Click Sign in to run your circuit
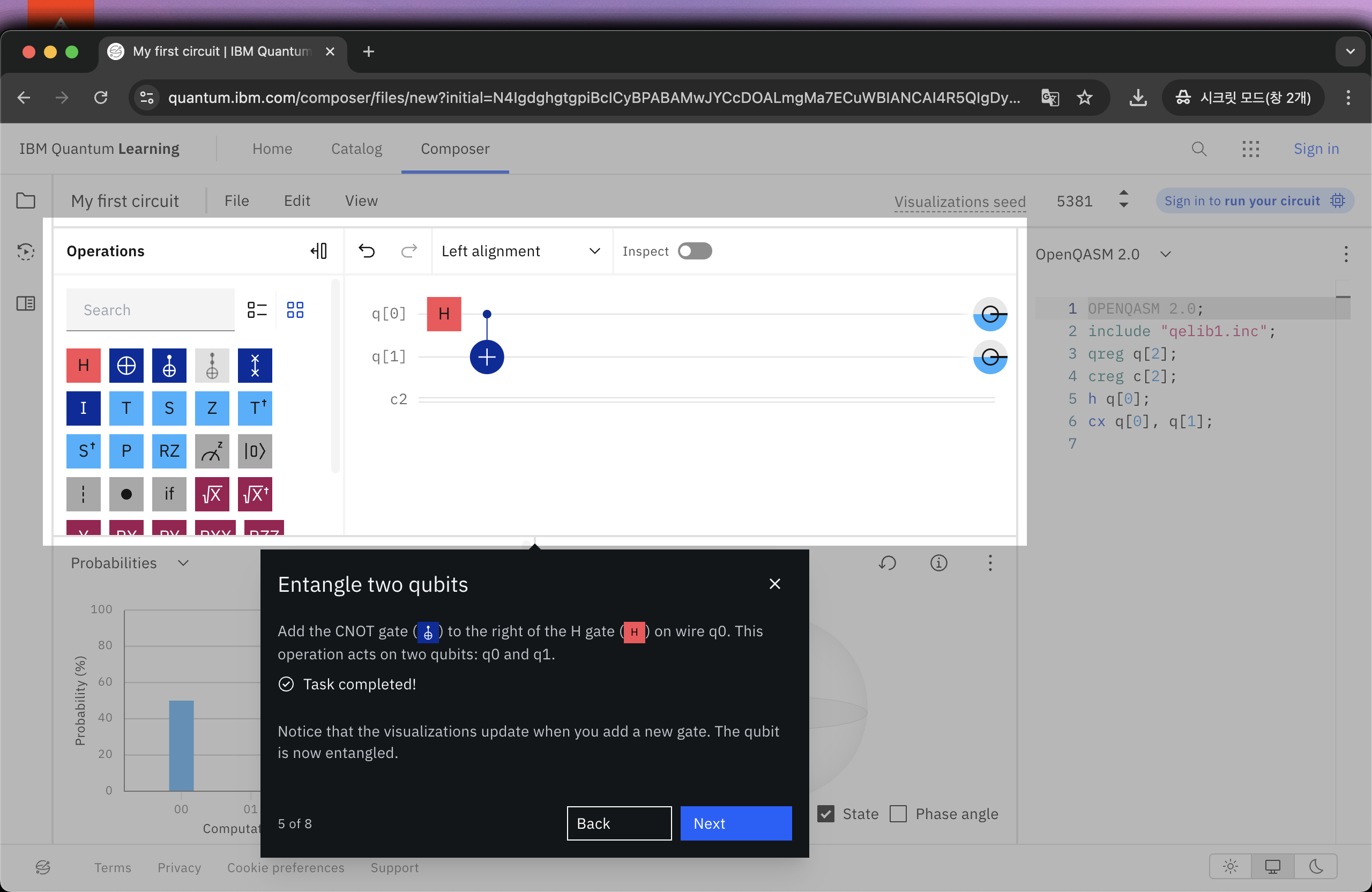Screen dimensions: 1372x892 coord(1255,200)
